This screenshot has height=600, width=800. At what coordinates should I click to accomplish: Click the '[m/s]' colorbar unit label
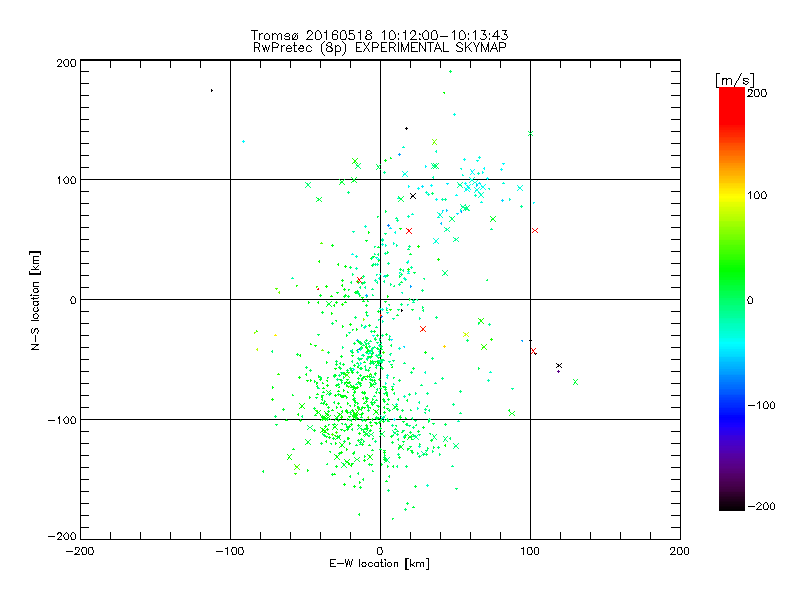[x=735, y=80]
